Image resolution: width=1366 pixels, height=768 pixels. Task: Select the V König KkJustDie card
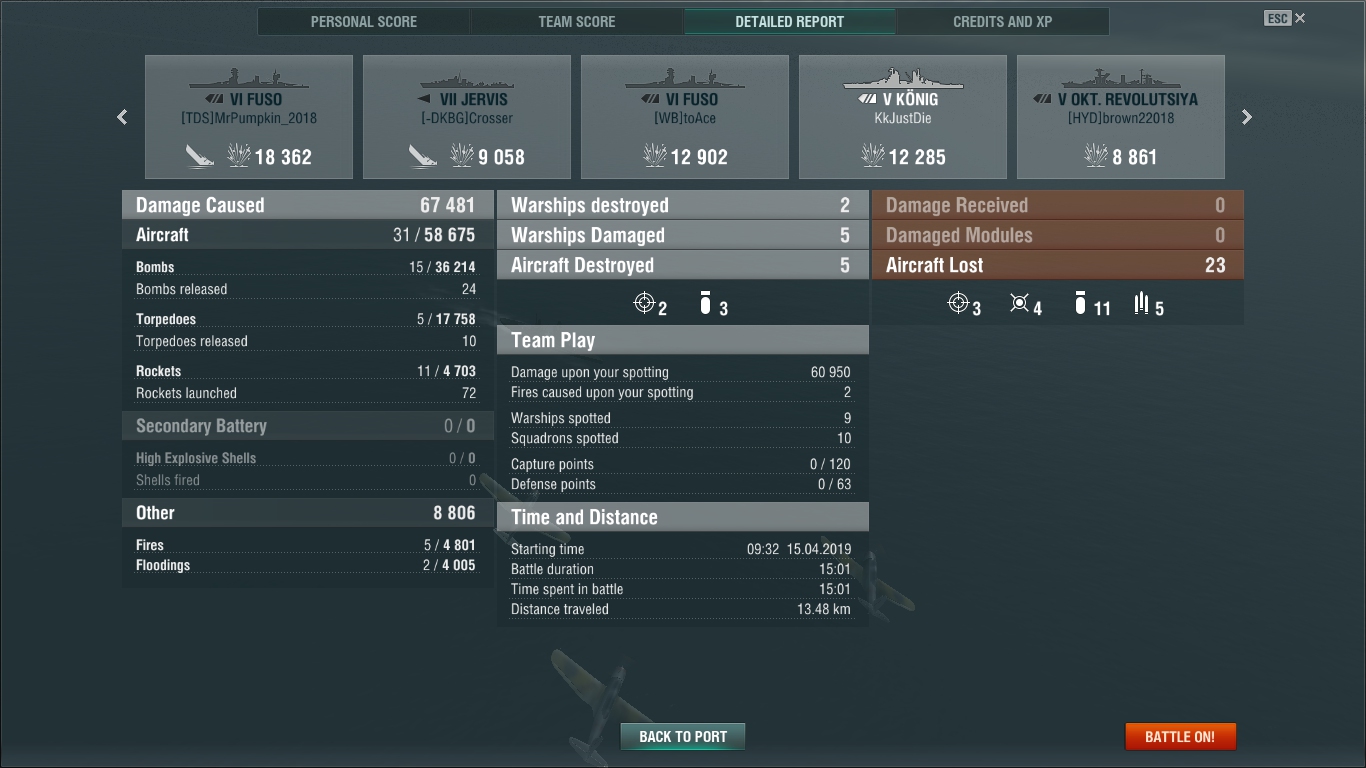pos(903,117)
